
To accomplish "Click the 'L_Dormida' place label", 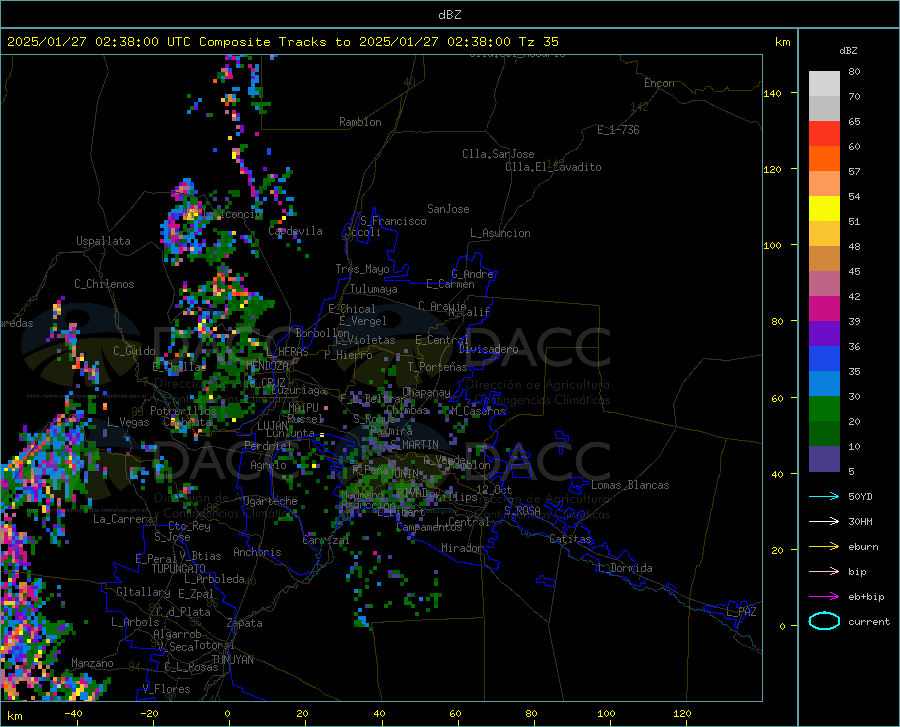I will 624,568.
